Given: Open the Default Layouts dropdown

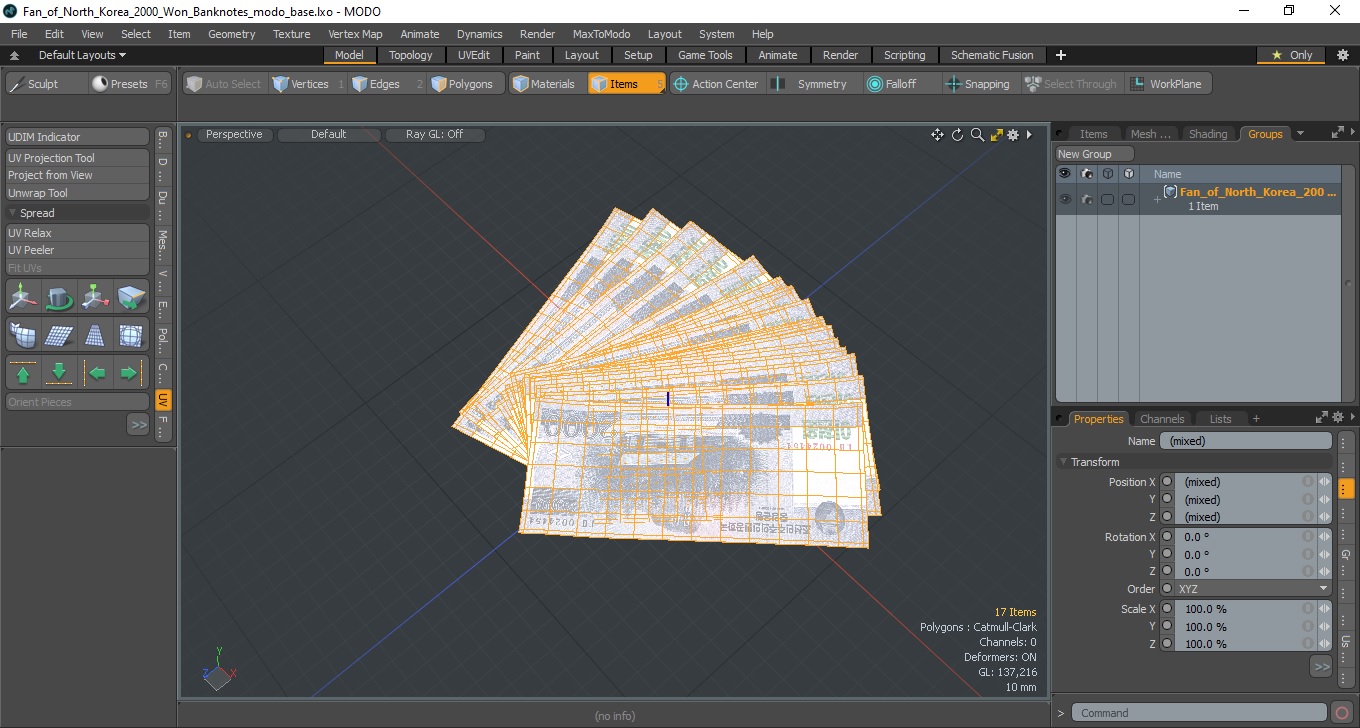Looking at the screenshot, I should pyautogui.click(x=83, y=55).
